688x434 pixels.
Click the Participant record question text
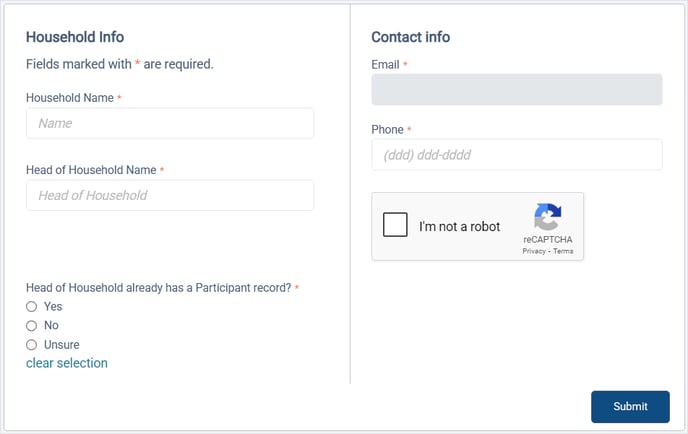tap(158, 288)
